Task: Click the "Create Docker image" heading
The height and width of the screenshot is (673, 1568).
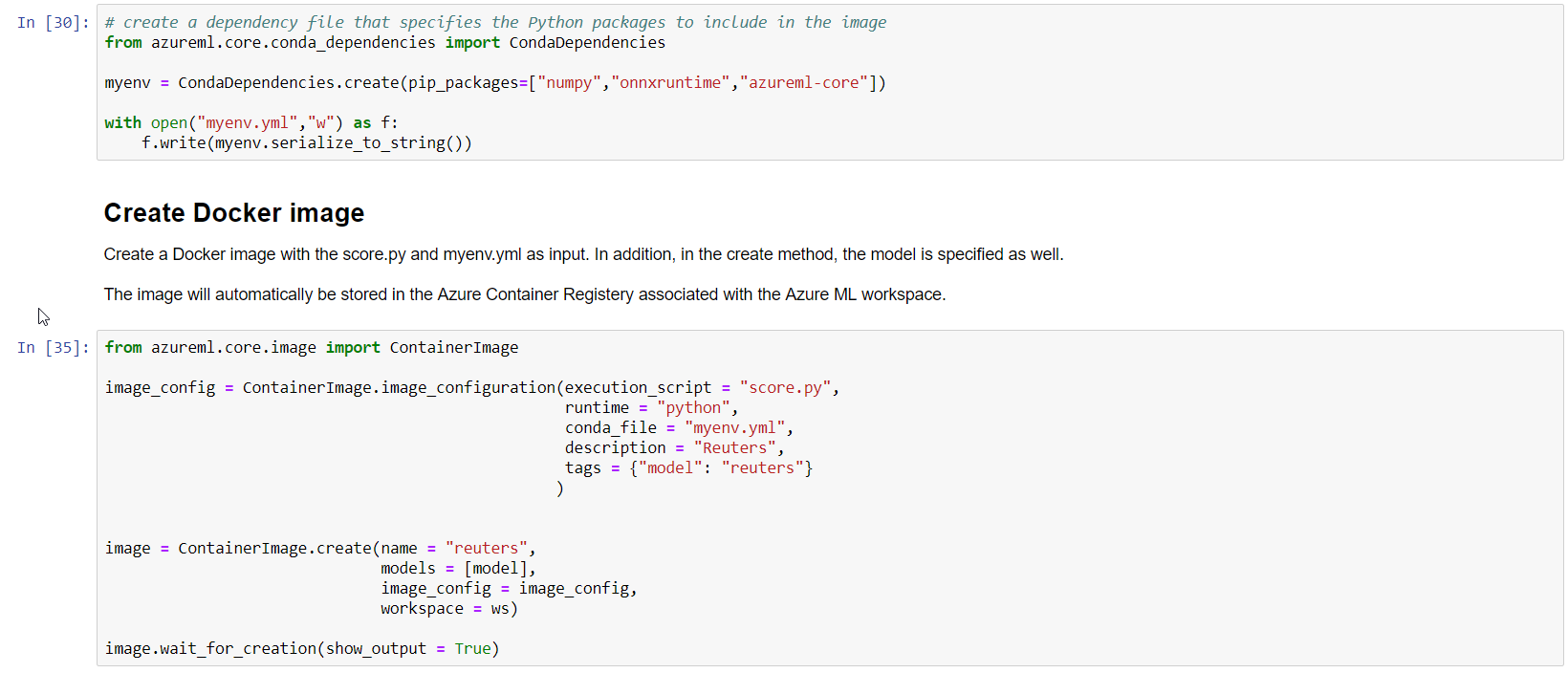Action: (x=233, y=212)
